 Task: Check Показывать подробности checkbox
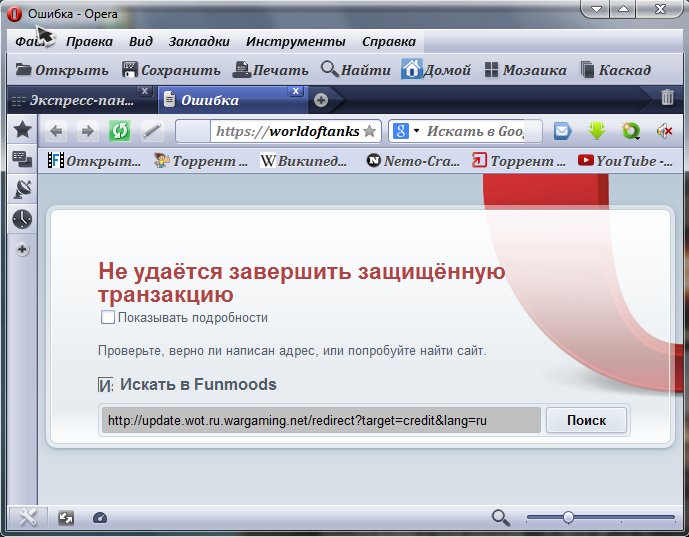108,317
